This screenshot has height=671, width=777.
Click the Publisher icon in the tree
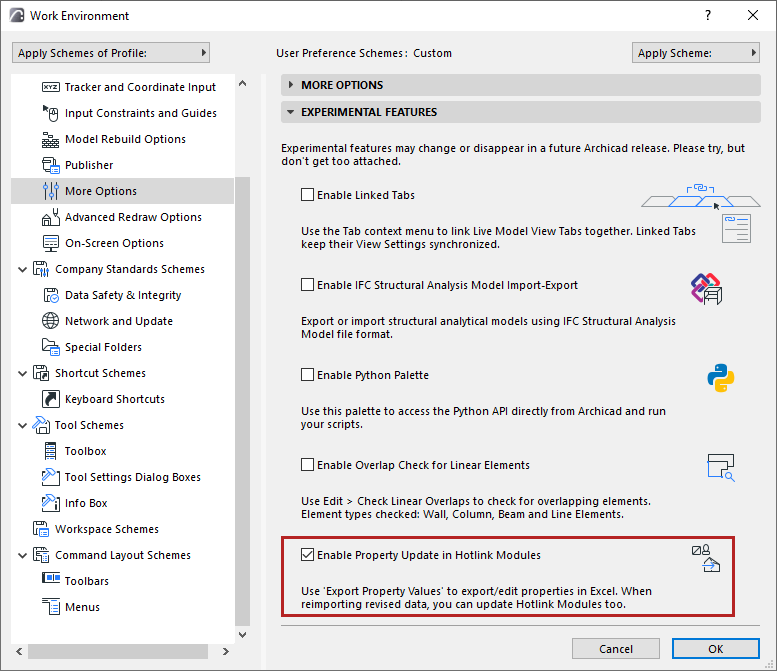[x=51, y=165]
